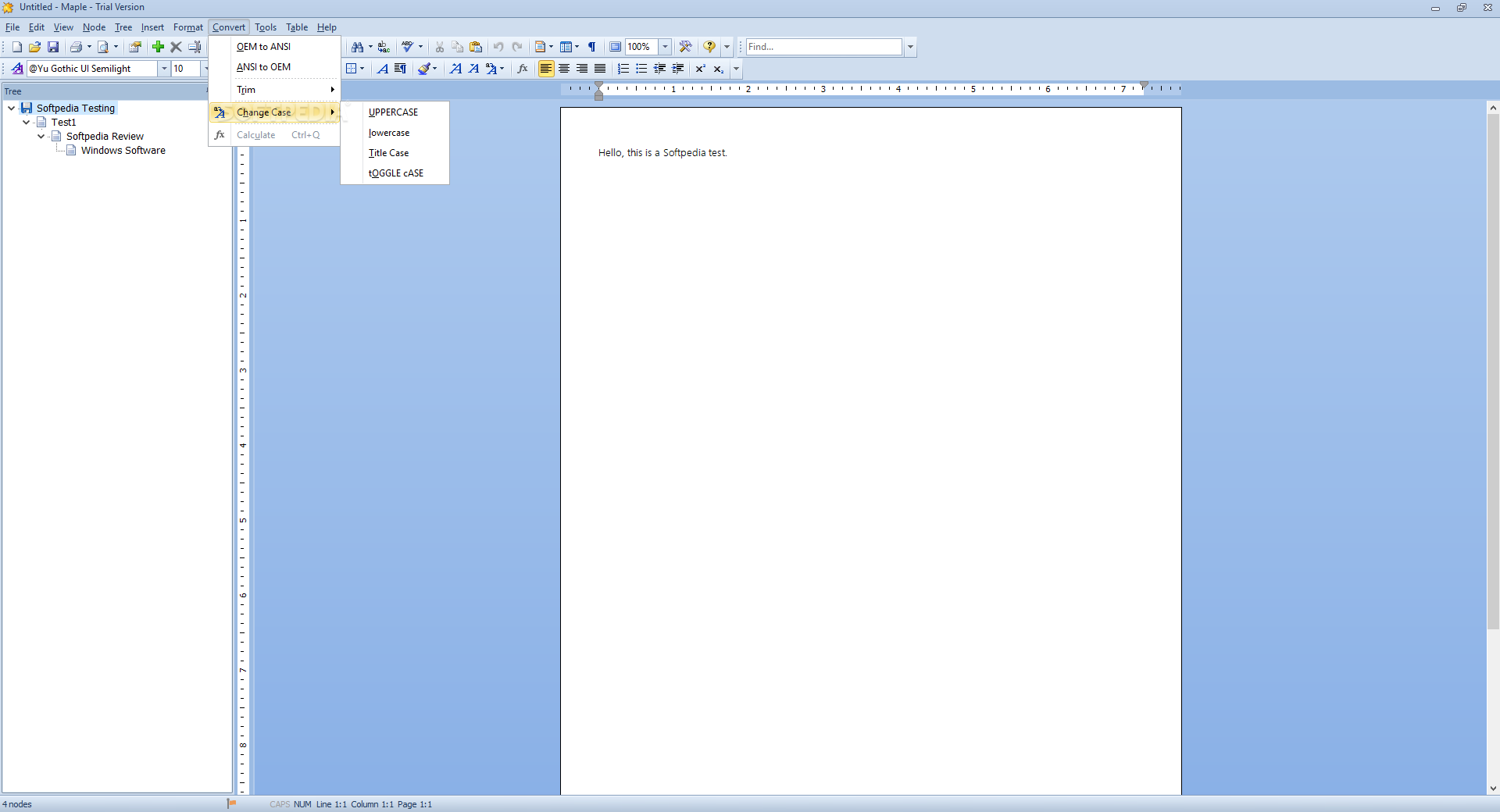Click the right indent ruler marker

1144,86
